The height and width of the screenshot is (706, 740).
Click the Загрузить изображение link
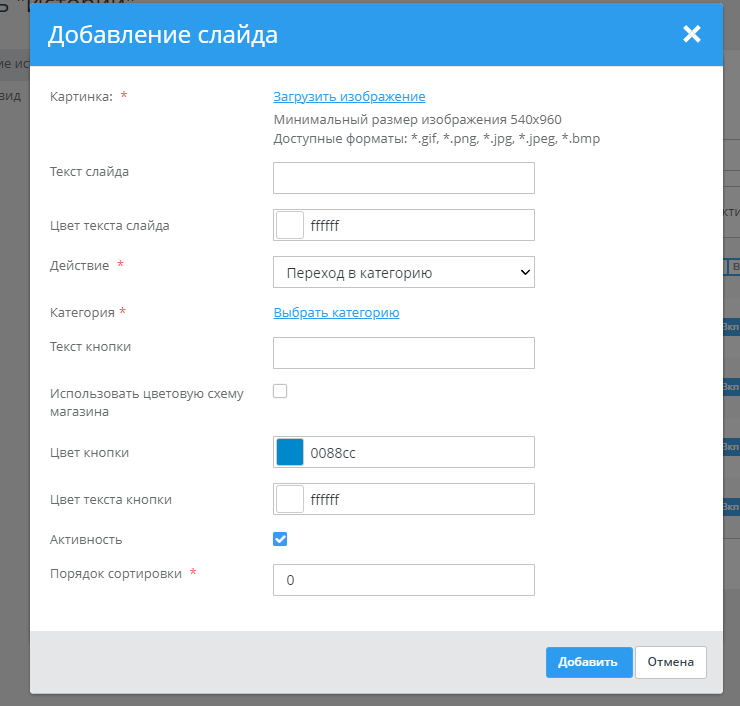(349, 97)
